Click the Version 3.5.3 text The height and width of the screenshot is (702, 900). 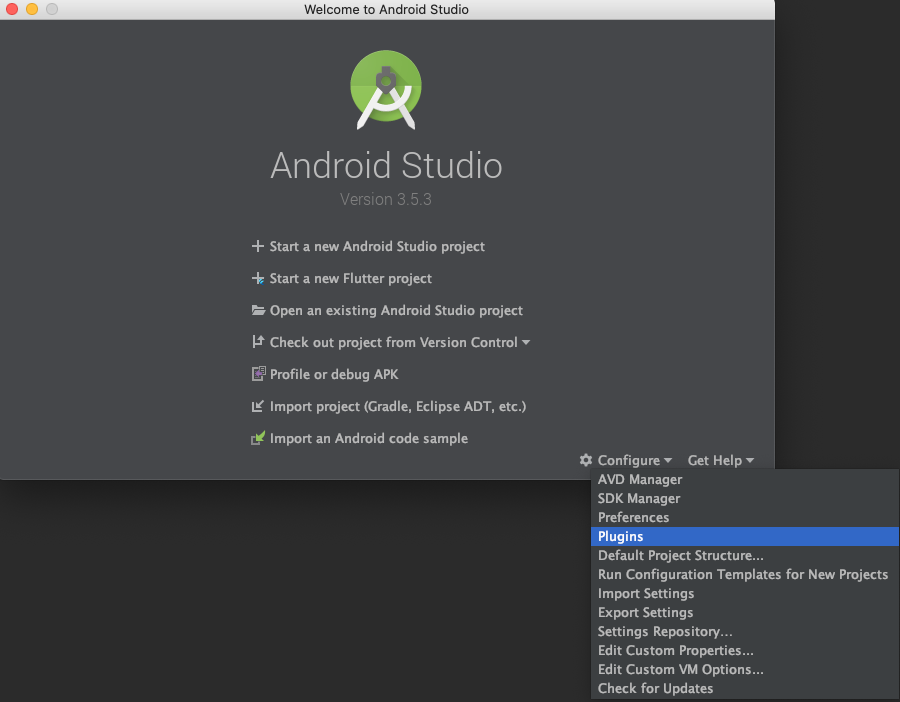pyautogui.click(x=386, y=199)
